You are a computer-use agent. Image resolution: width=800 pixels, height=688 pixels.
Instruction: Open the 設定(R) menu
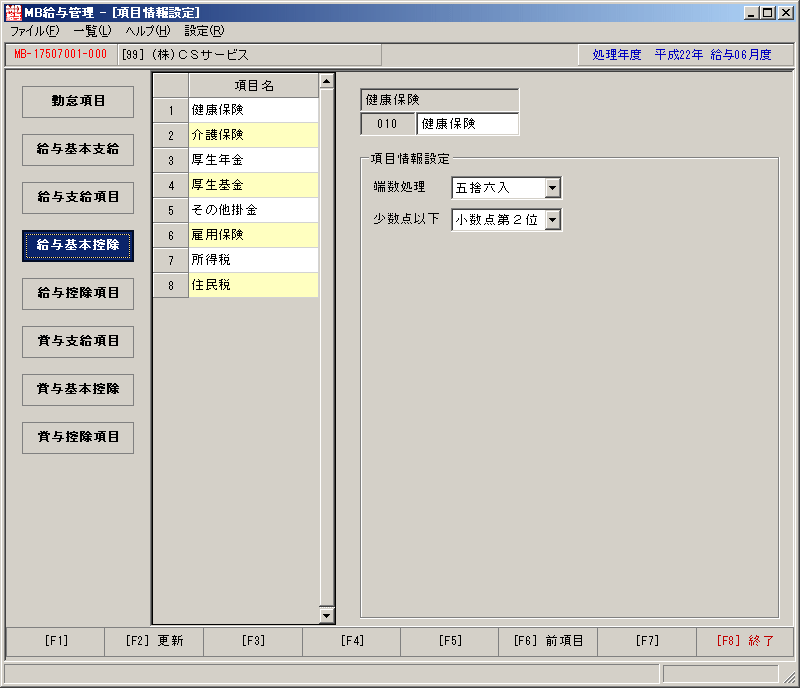(204, 31)
